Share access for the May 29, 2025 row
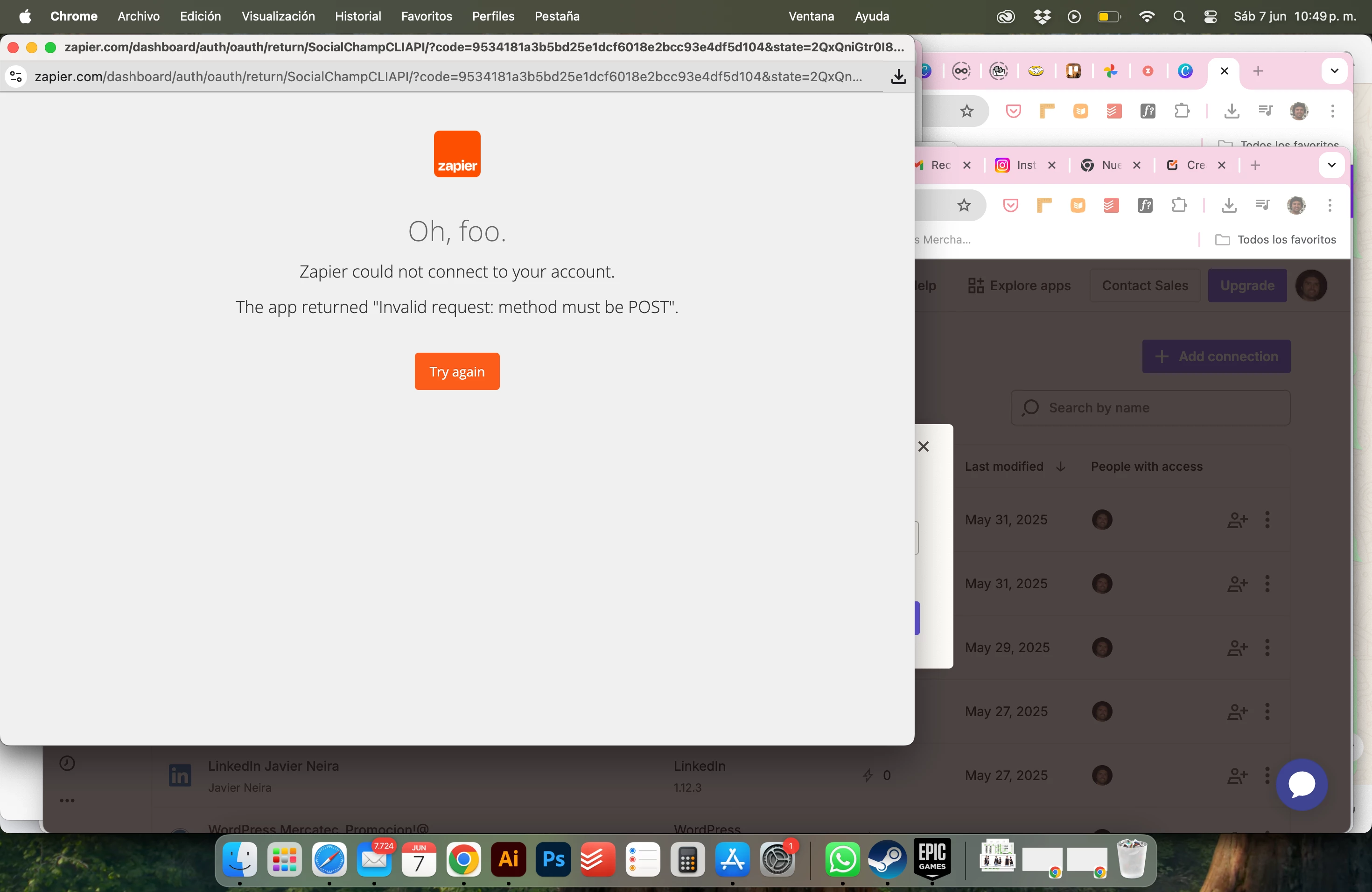Image resolution: width=1372 pixels, height=892 pixels. click(1237, 648)
